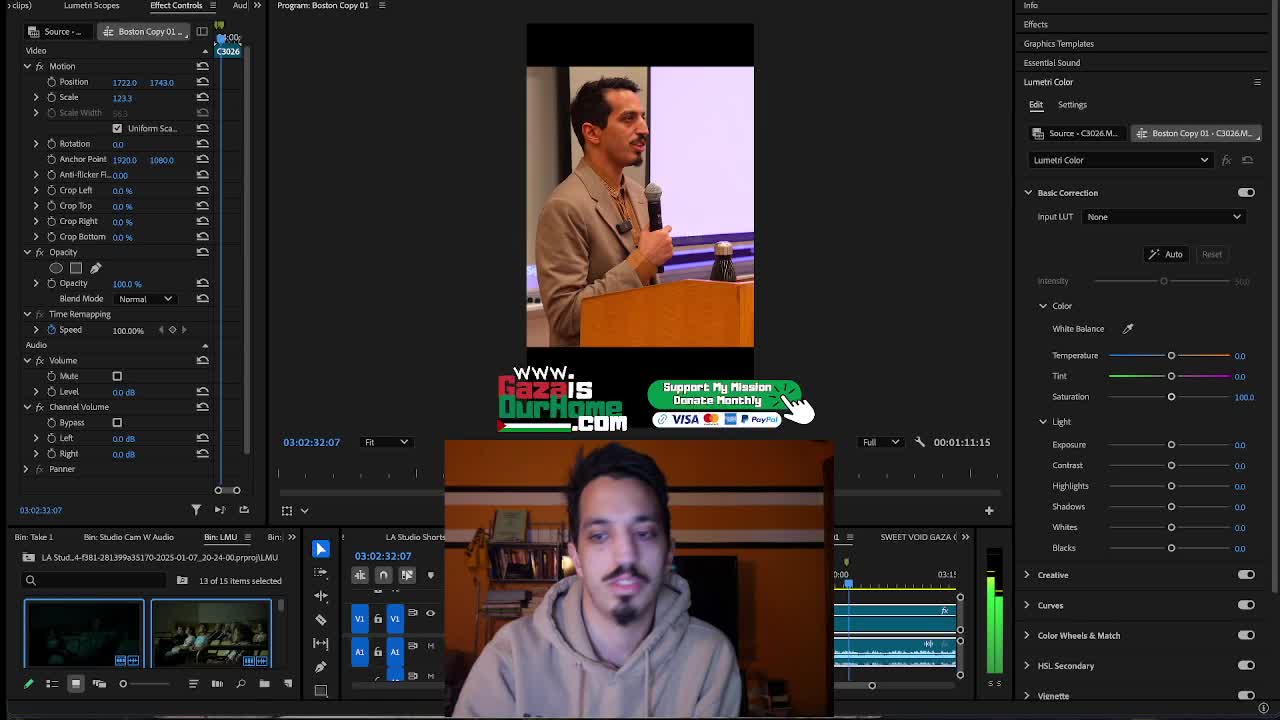Select the Razor tool
The width and height of the screenshot is (1280, 720).
point(320,619)
